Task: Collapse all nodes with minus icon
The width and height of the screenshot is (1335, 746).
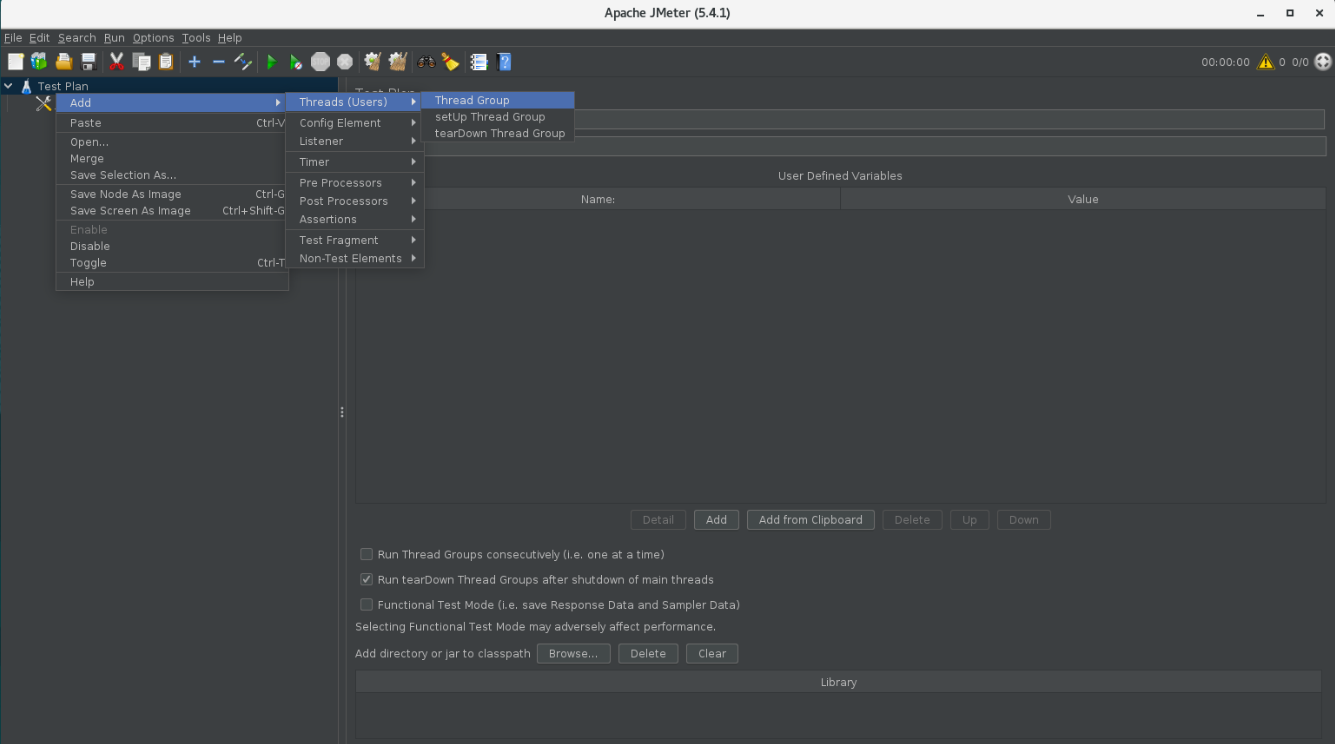Action: coord(218,62)
